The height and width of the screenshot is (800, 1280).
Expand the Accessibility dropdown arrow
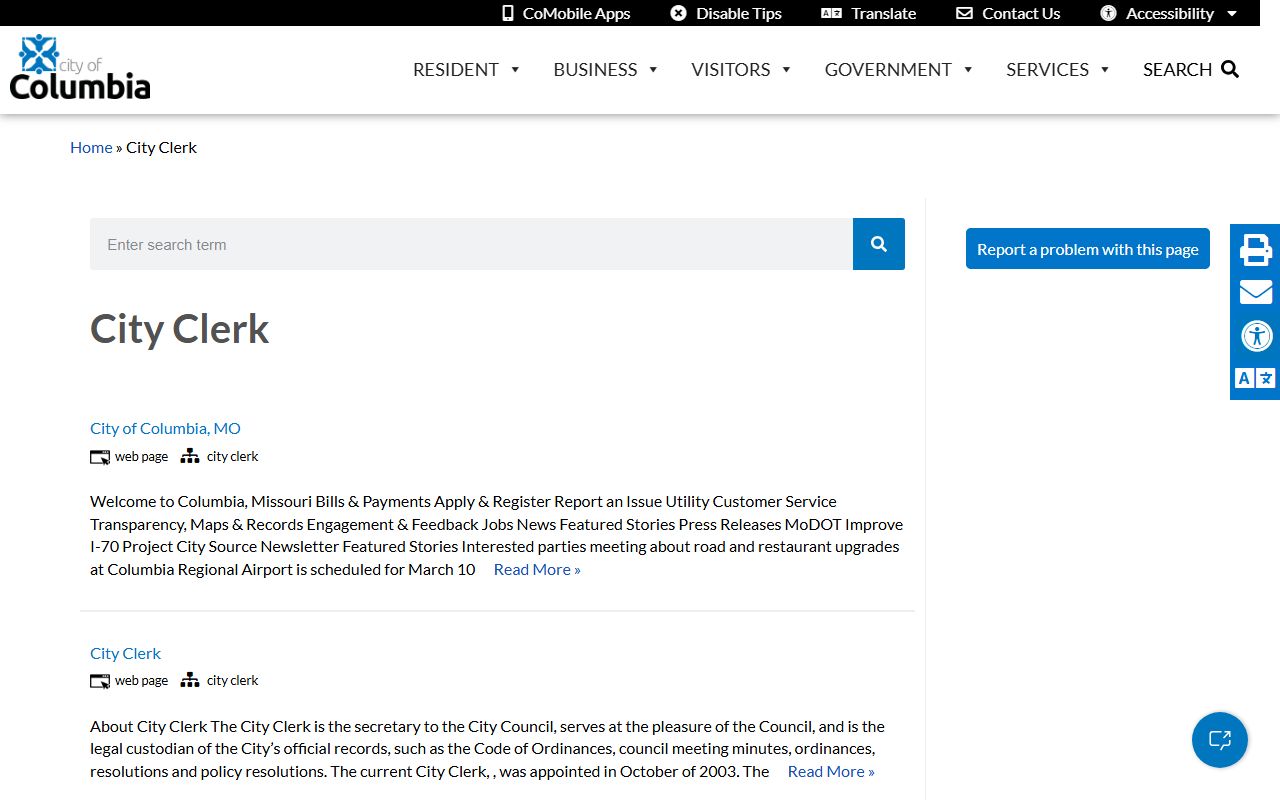click(1232, 14)
